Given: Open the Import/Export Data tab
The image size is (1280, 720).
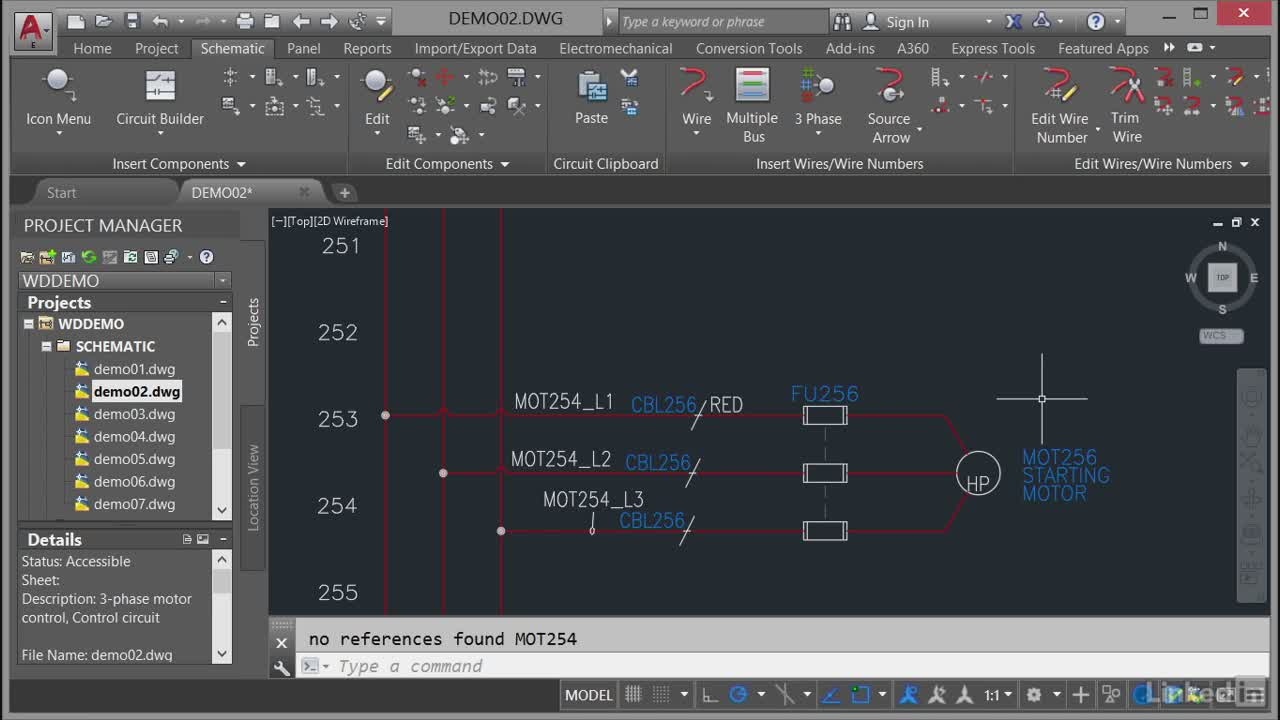Looking at the screenshot, I should 475,48.
